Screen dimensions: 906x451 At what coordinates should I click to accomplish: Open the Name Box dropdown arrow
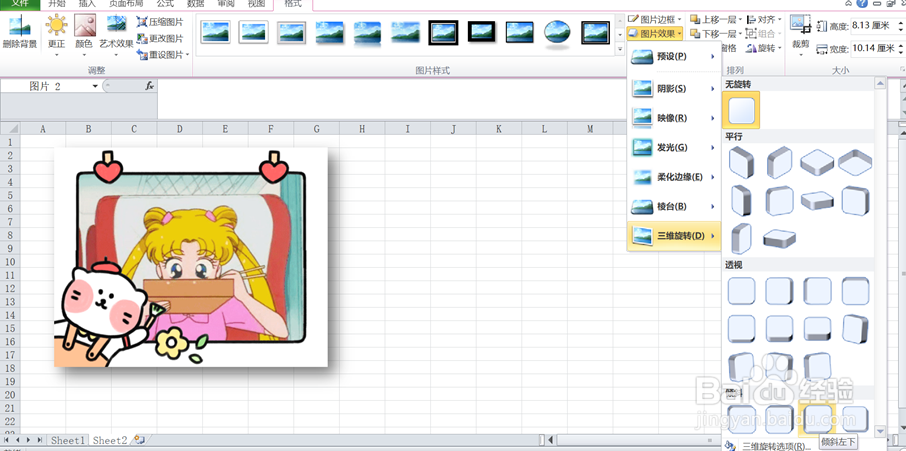(95, 87)
